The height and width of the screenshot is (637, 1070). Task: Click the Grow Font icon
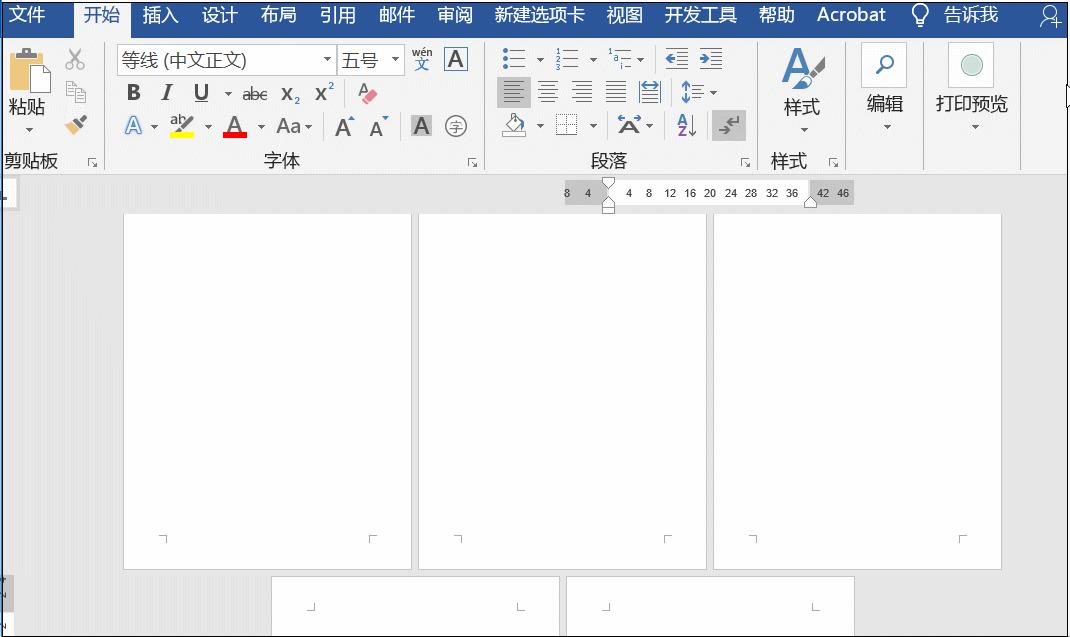344,125
